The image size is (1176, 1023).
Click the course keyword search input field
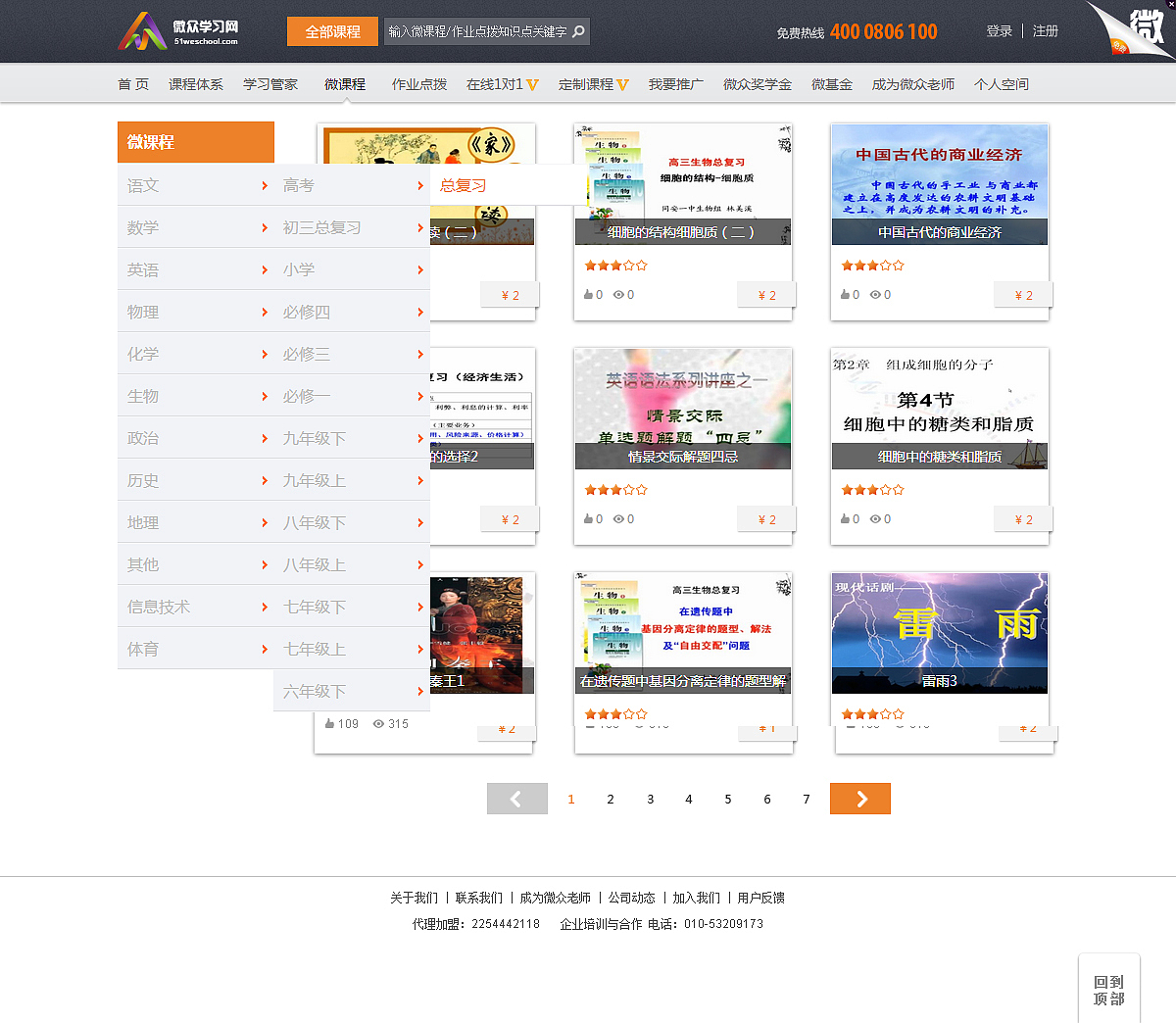click(477, 31)
